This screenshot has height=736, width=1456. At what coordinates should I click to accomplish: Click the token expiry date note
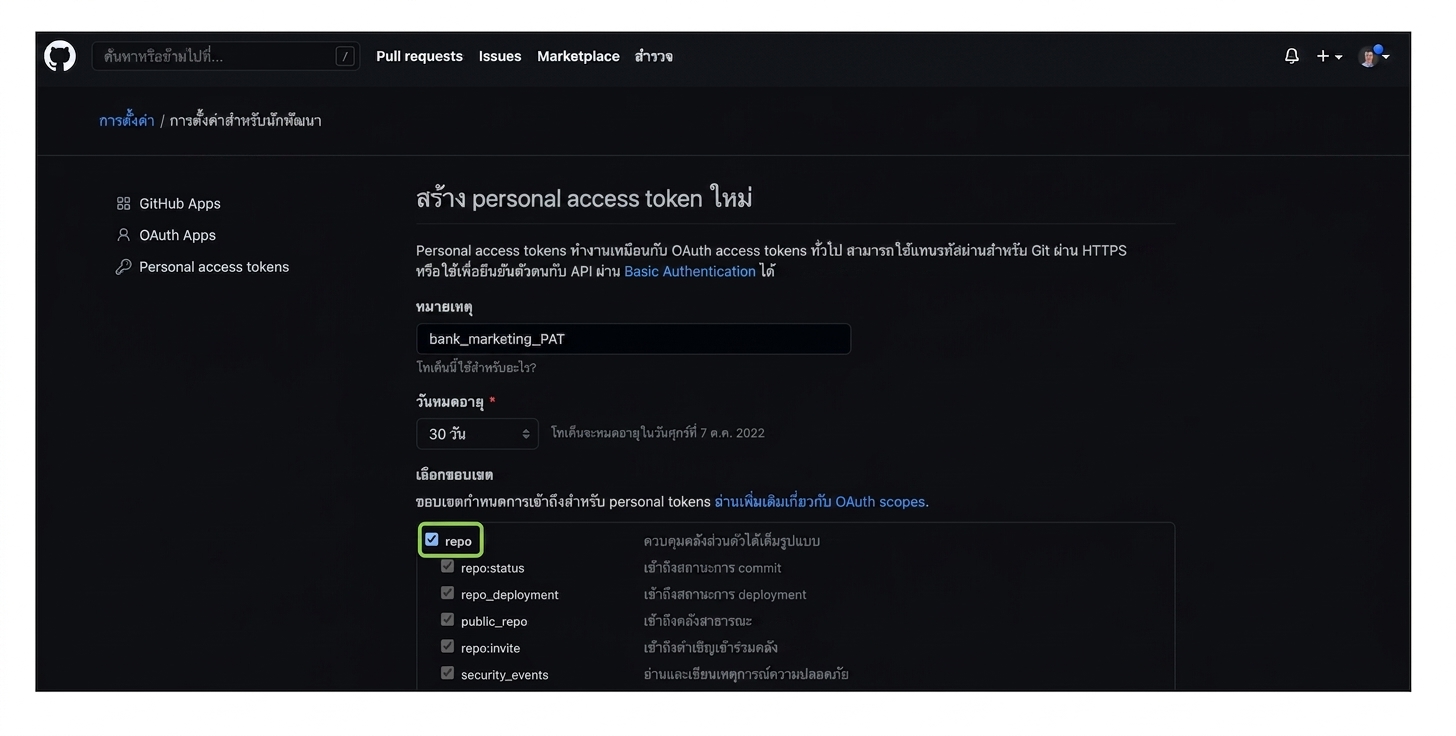(657, 433)
